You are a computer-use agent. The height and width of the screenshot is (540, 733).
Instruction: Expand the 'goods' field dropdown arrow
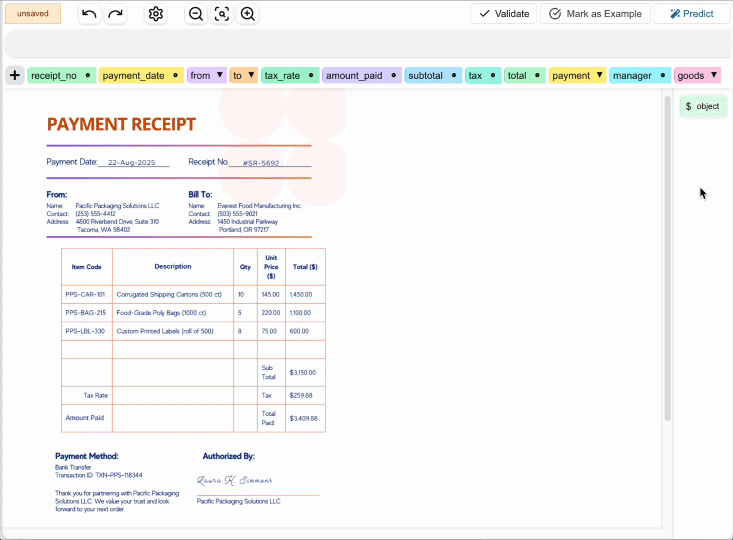tap(713, 75)
